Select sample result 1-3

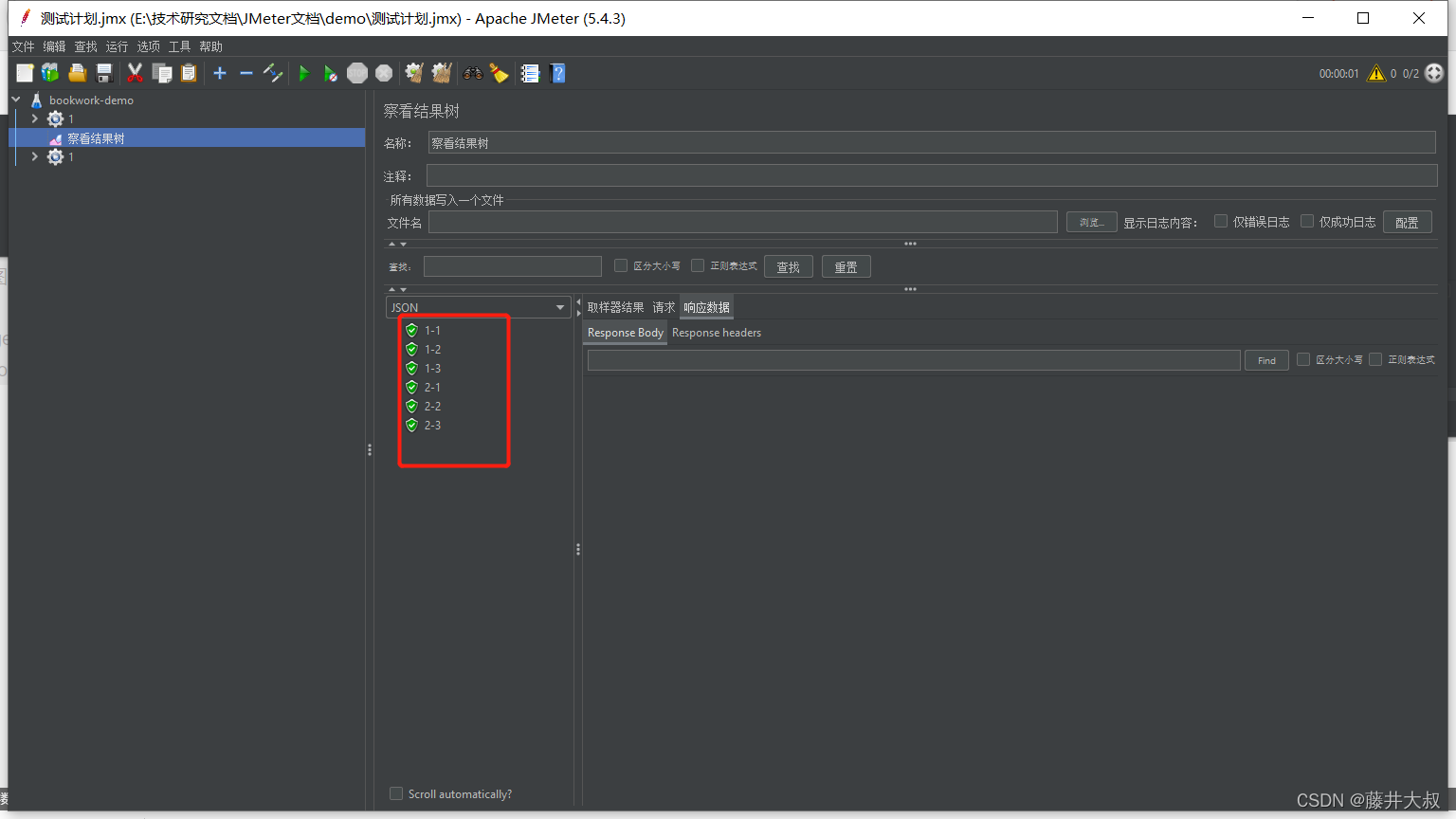click(432, 368)
